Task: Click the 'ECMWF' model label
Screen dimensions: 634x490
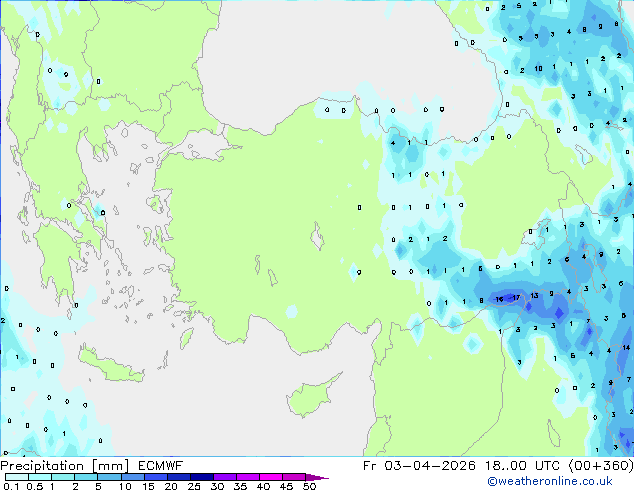Action: click(x=161, y=466)
